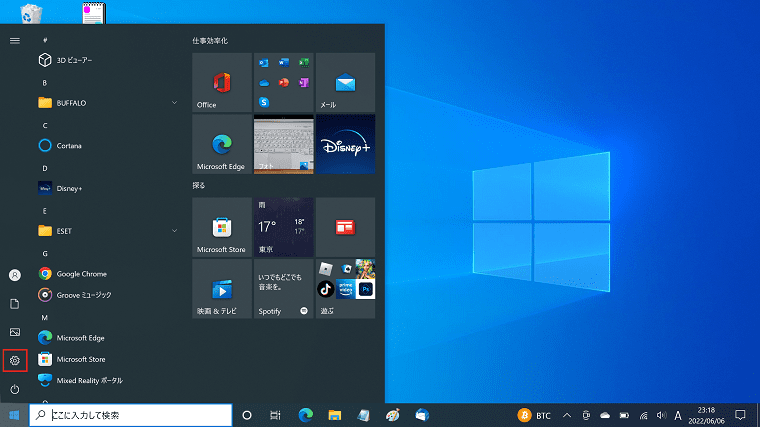This screenshot has width=760, height=427.
Task: Open File Explorer from the taskbar
Action: (334, 415)
